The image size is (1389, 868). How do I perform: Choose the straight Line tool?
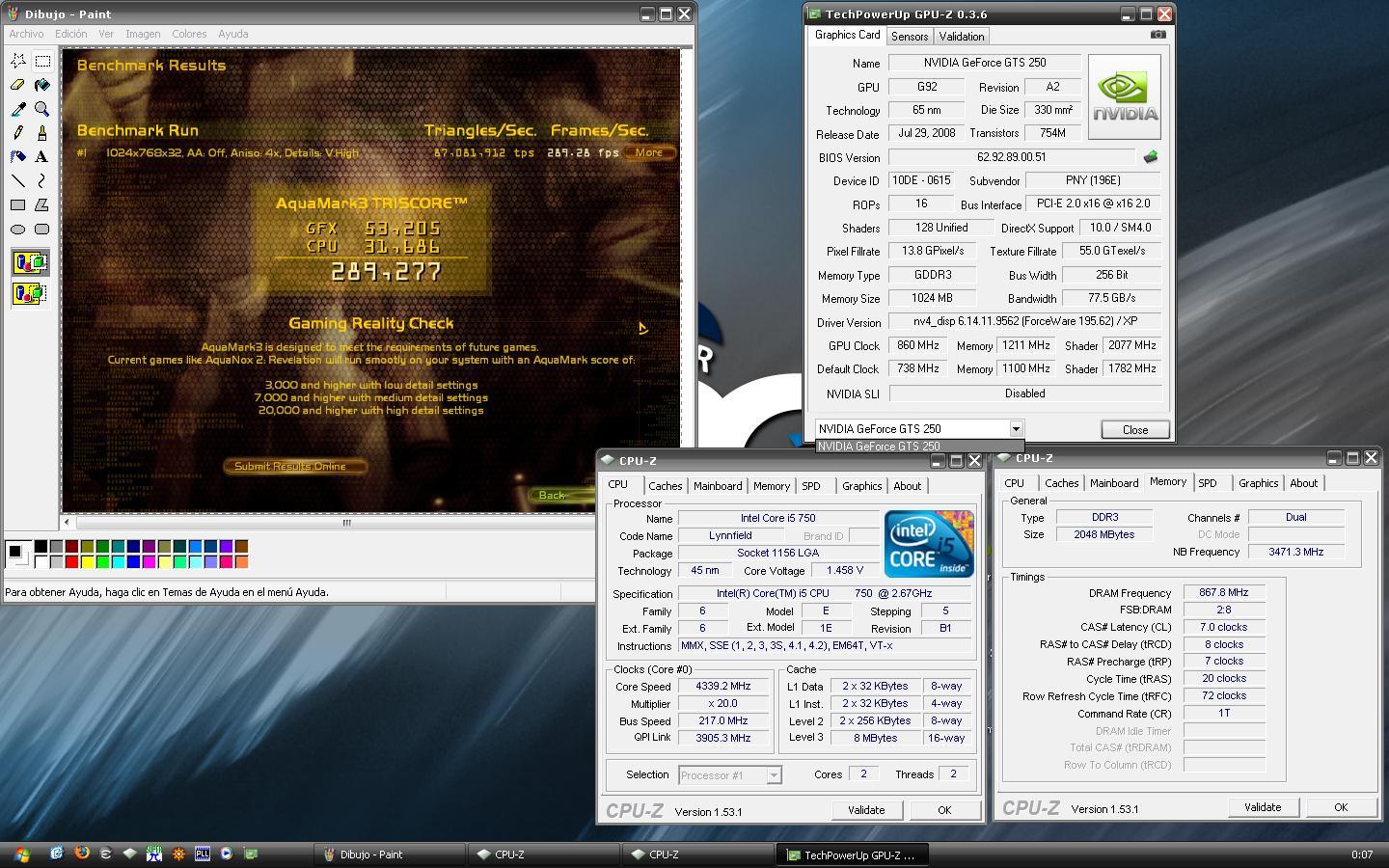click(18, 180)
